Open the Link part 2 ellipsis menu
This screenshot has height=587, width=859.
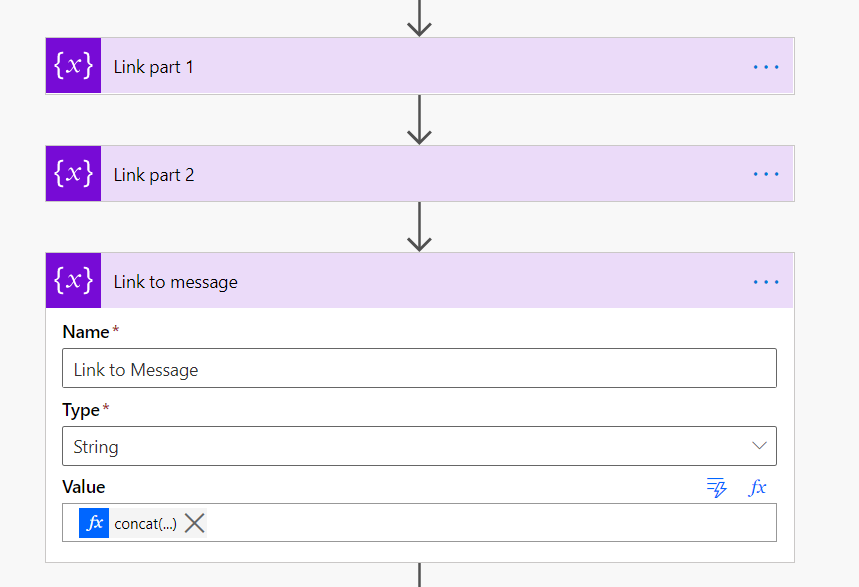pos(765,174)
